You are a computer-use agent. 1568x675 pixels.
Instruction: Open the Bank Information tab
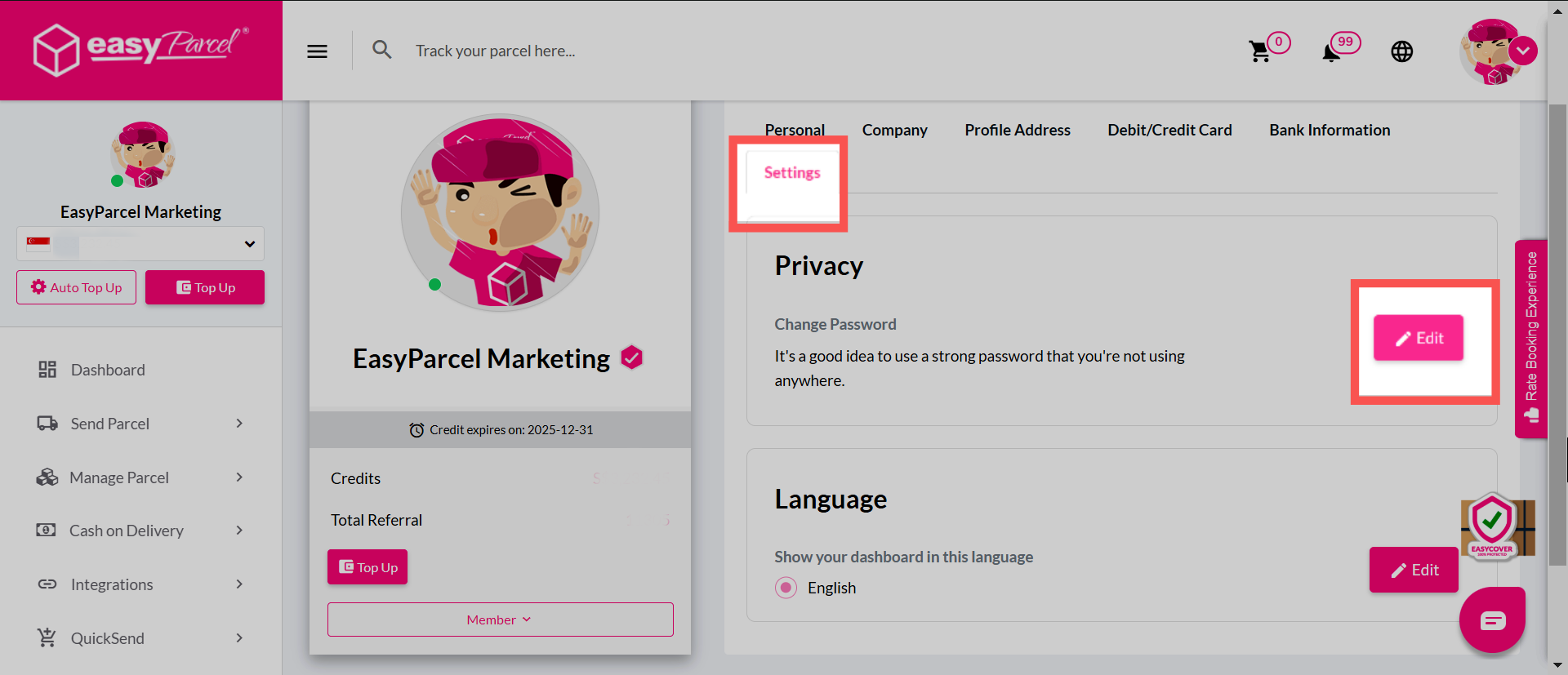(1330, 130)
